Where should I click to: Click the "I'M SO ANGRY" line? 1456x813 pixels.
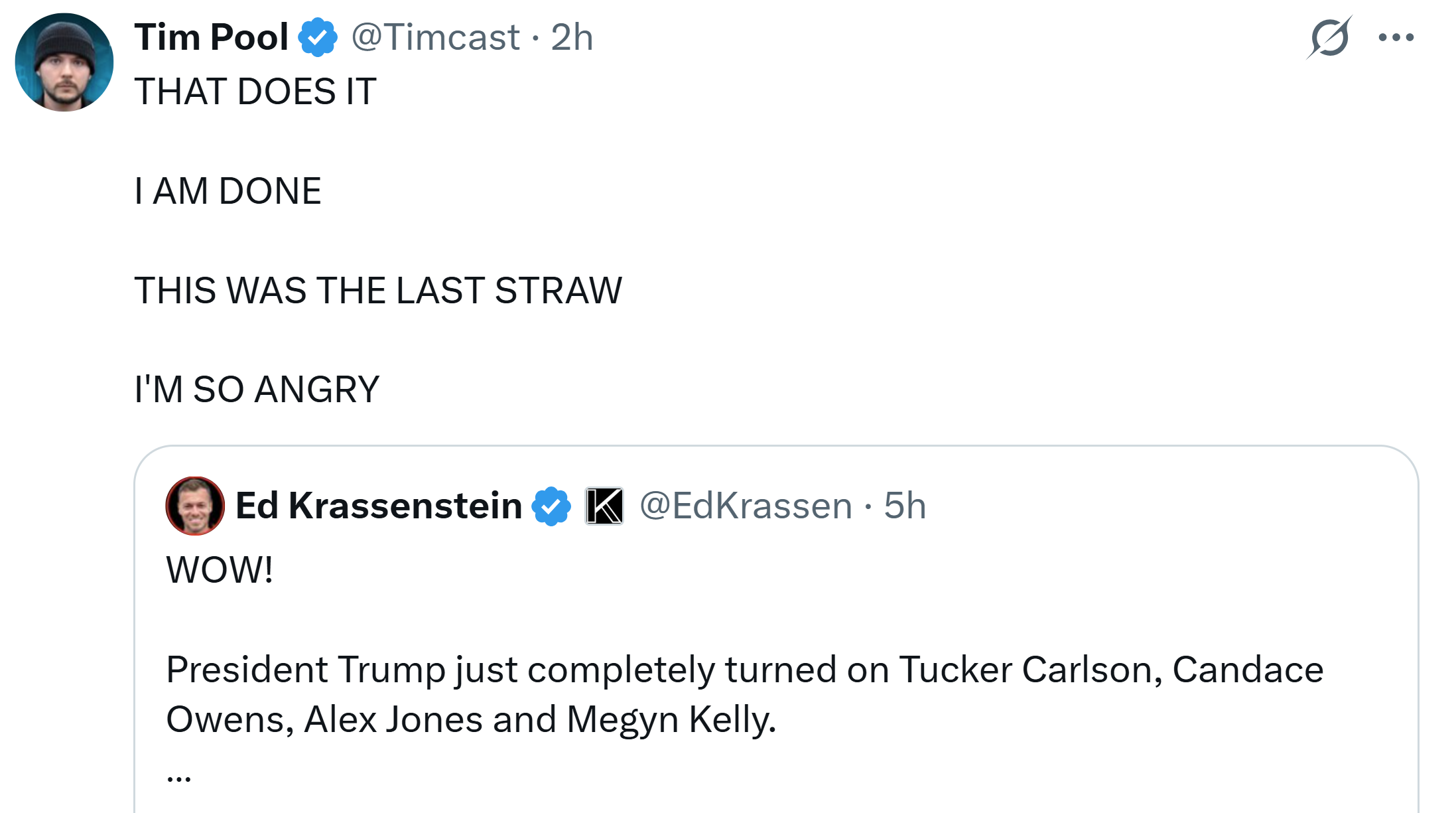click(257, 390)
